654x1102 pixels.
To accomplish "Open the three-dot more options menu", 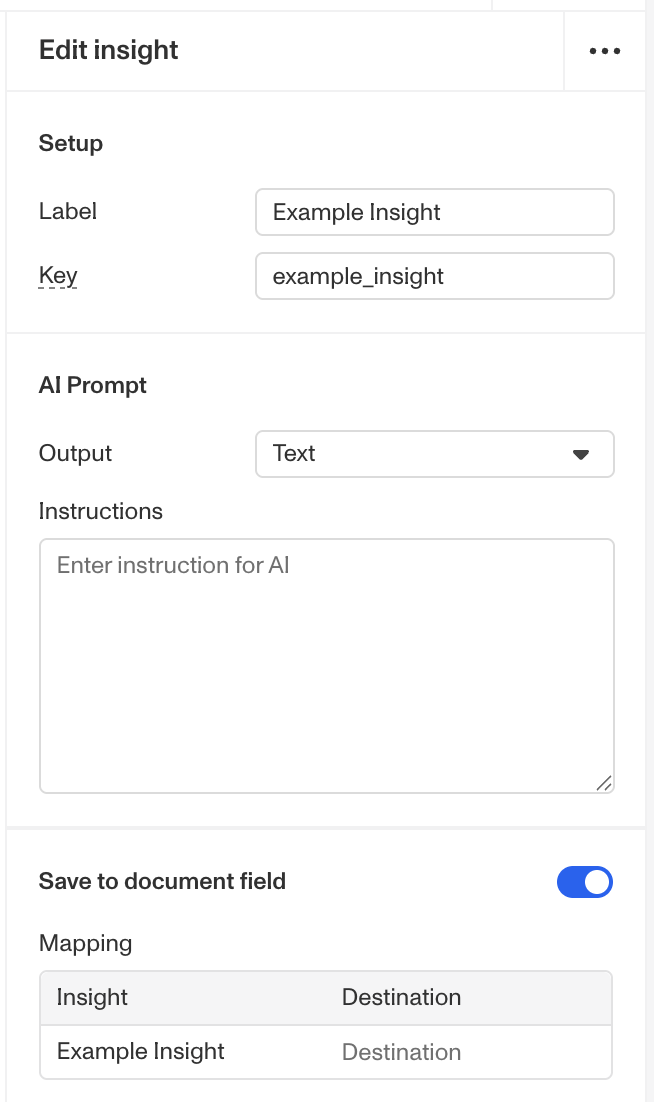I will click(x=604, y=51).
